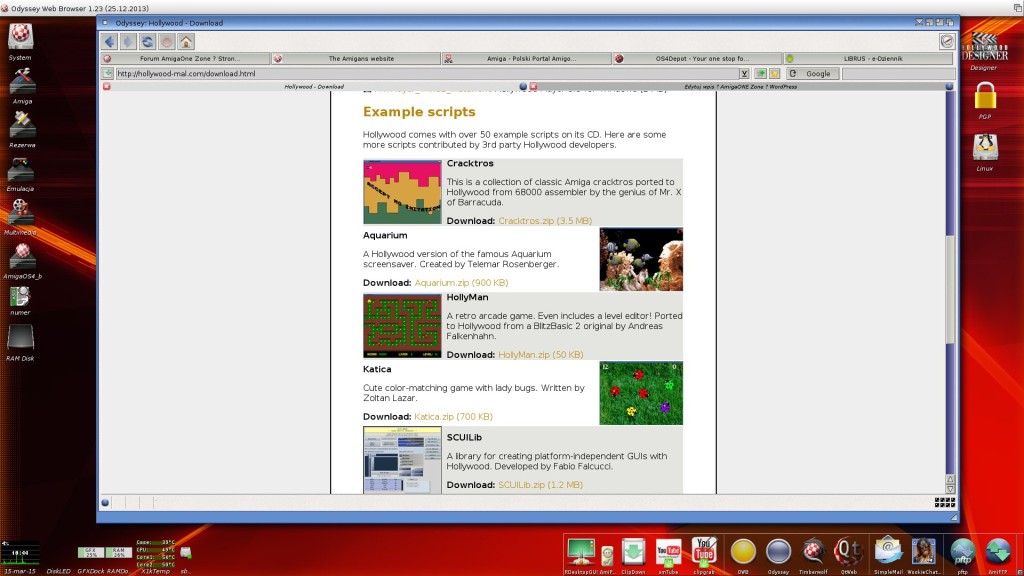Screen dimensions: 1024x576
Task: Click the SCUILib GUI screenshot thumbnail
Action: click(402, 460)
